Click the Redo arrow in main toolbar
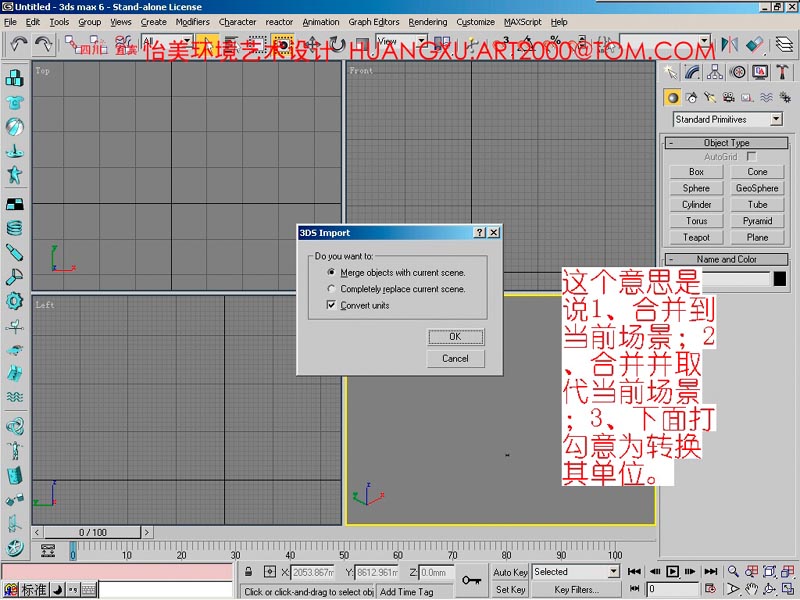Screen dimensions: 800x600 click(43, 45)
